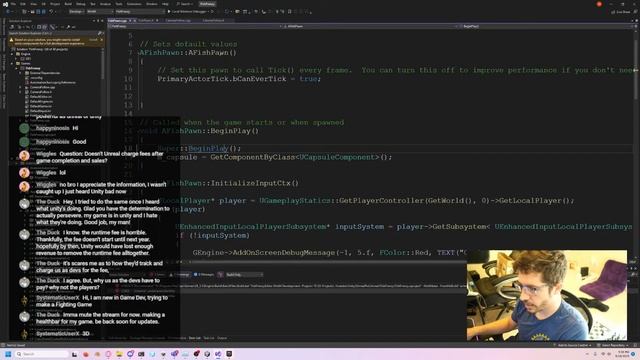This screenshot has width=640, height=360.
Task: Click the Windows taskbar Search box
Action: point(42,354)
